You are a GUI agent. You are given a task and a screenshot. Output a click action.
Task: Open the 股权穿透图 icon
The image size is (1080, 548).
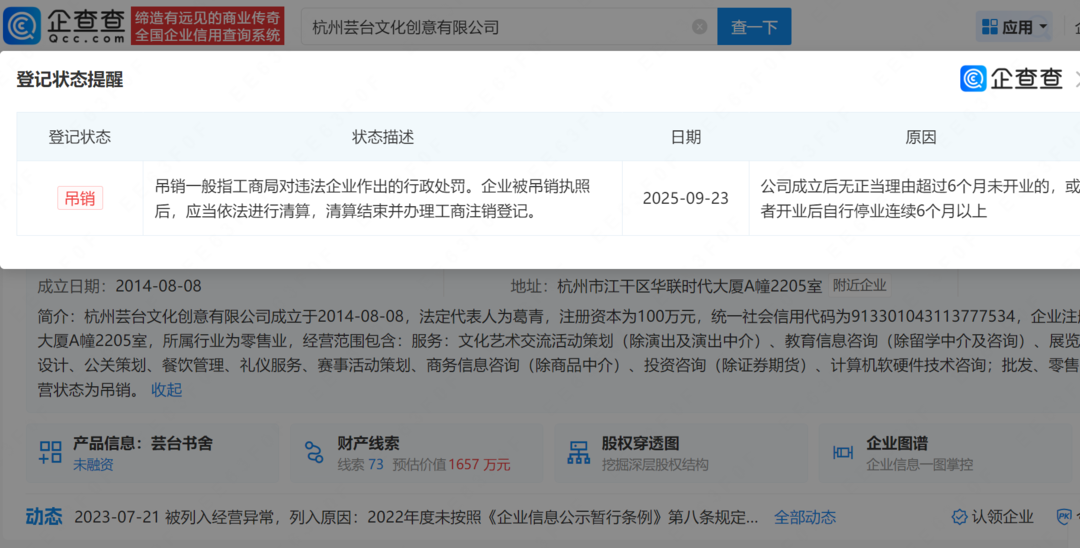pos(579,452)
